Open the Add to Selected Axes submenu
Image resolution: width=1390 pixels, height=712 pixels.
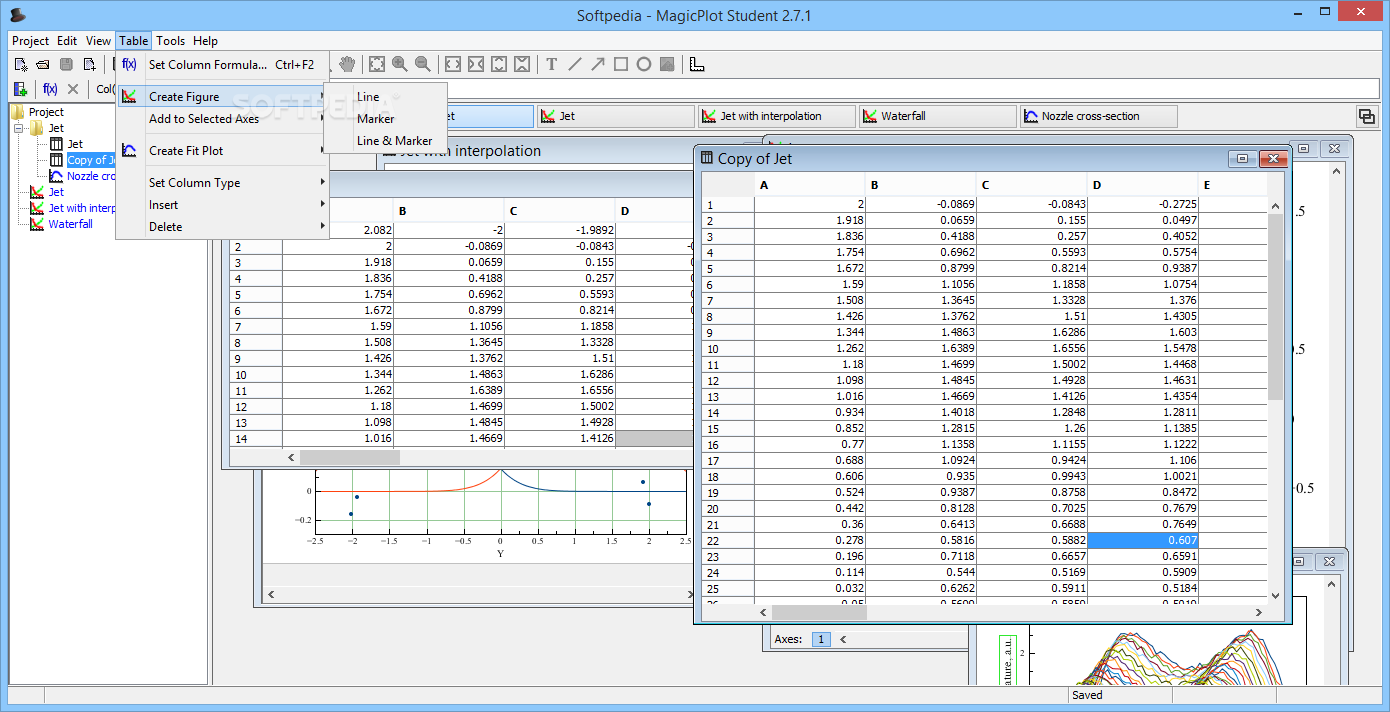(x=222, y=119)
